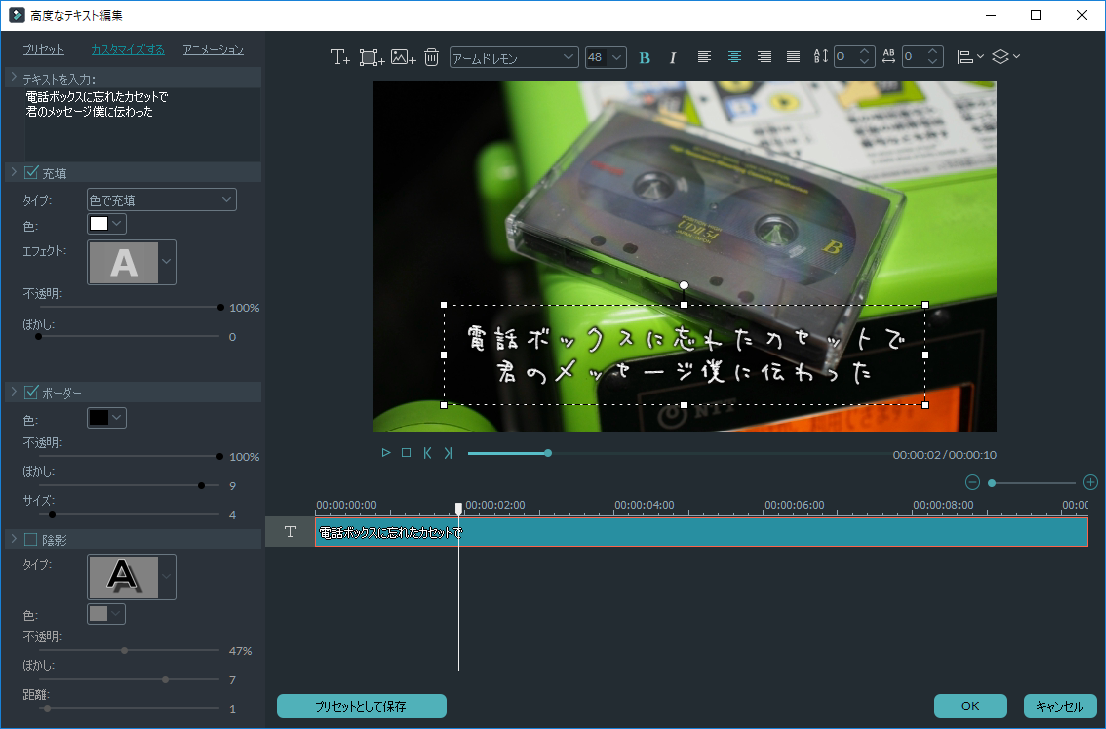Screen dimensions: 1106x729
Task: Stop the preview playback
Action: pos(406,453)
